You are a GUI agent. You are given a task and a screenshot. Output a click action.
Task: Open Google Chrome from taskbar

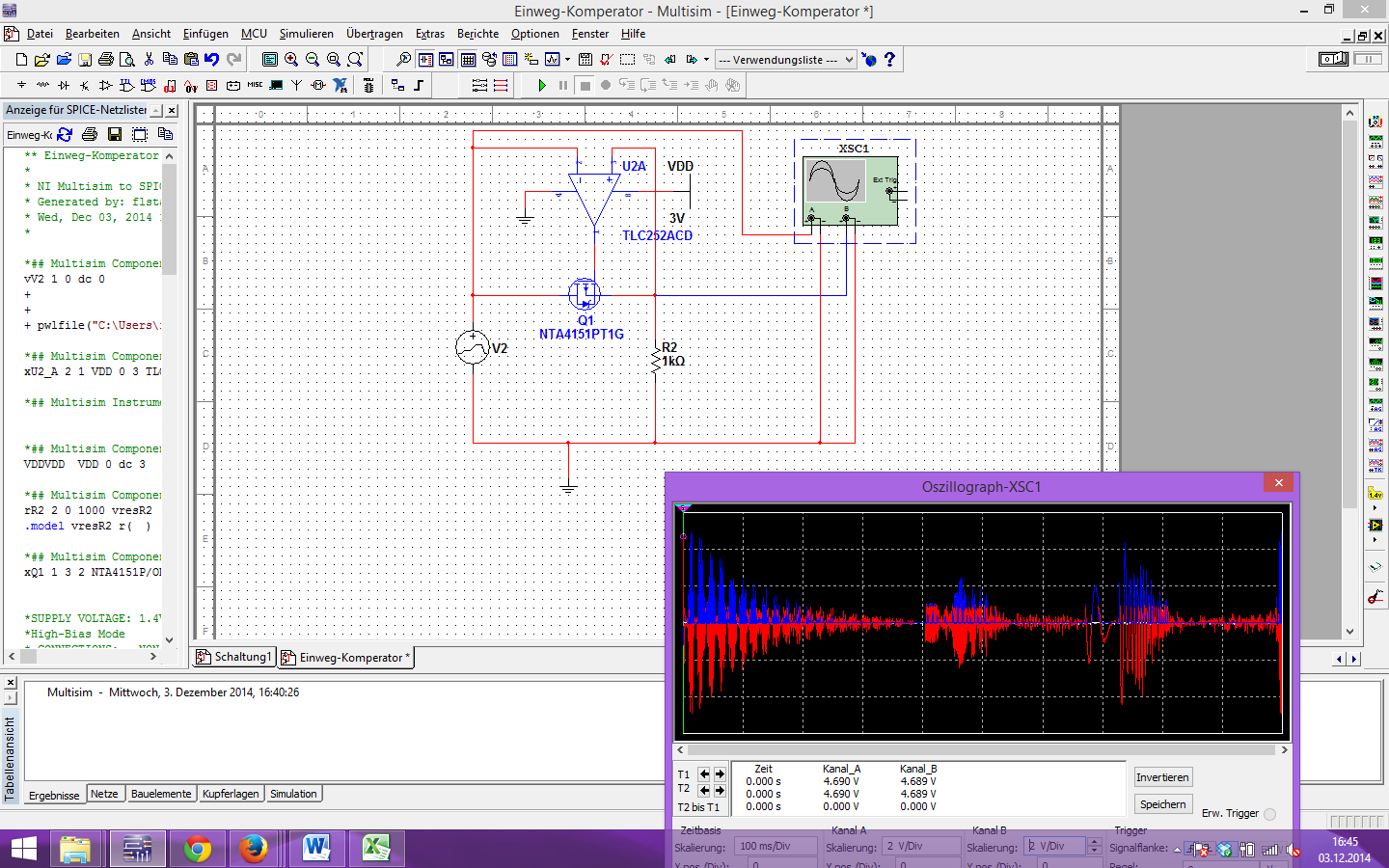tap(198, 849)
